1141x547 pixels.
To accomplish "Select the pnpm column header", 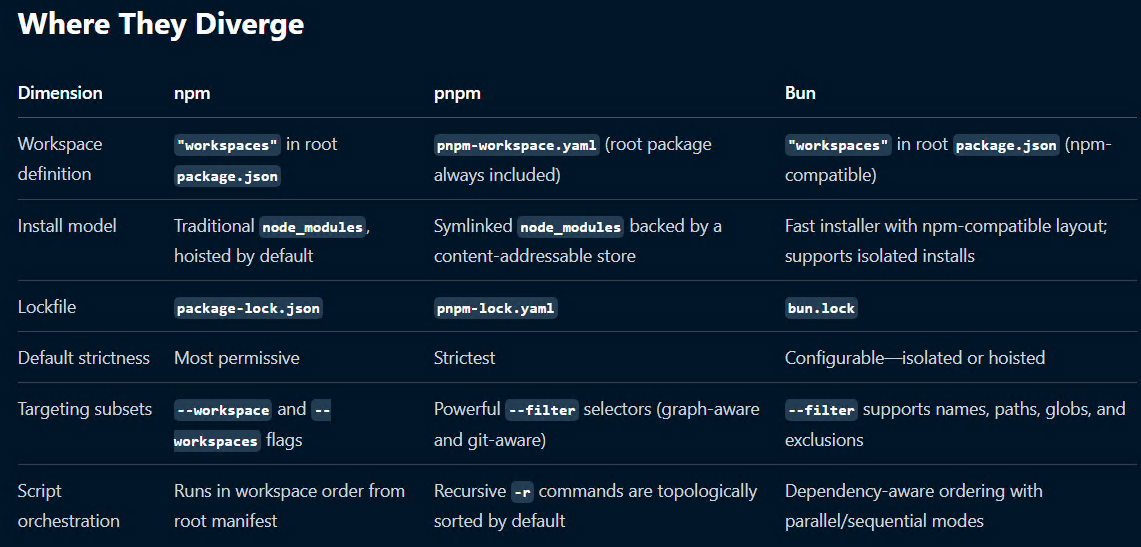I will pos(457,94).
